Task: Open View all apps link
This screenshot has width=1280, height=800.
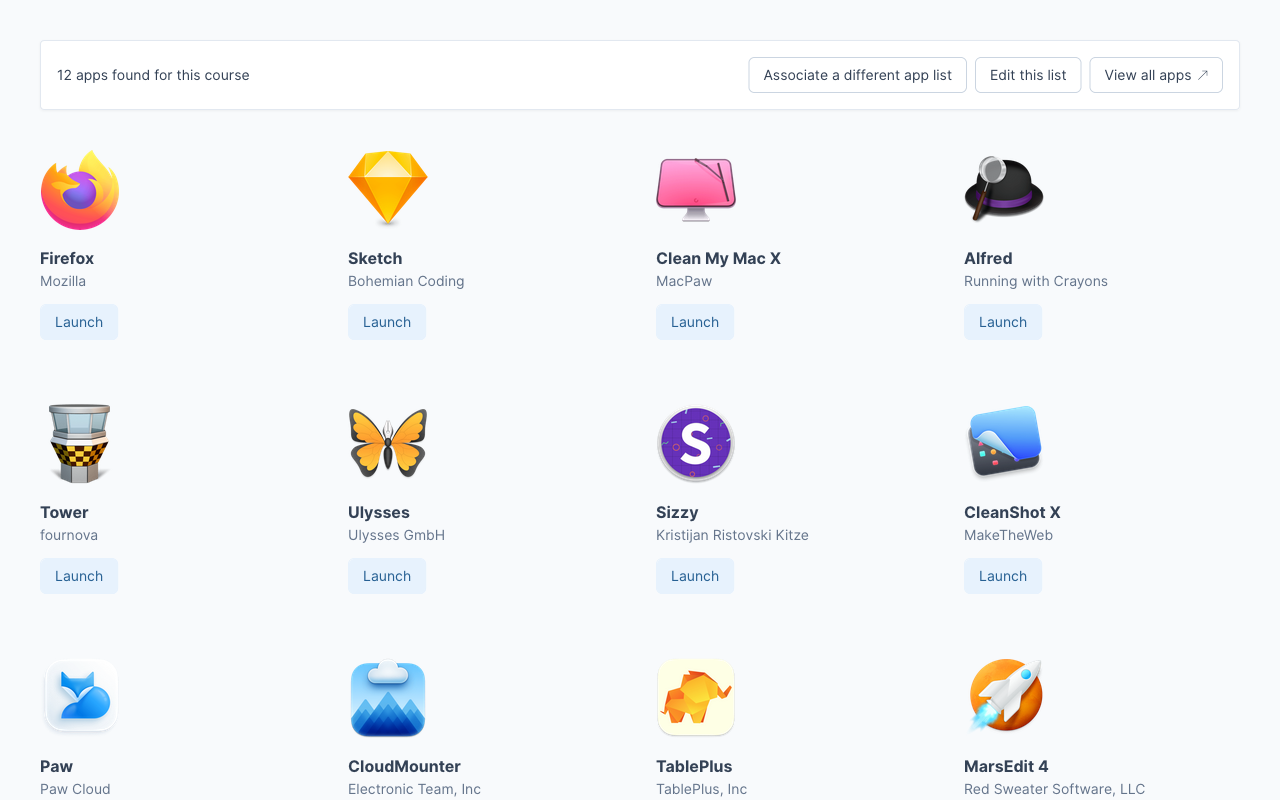Action: [x=1155, y=75]
